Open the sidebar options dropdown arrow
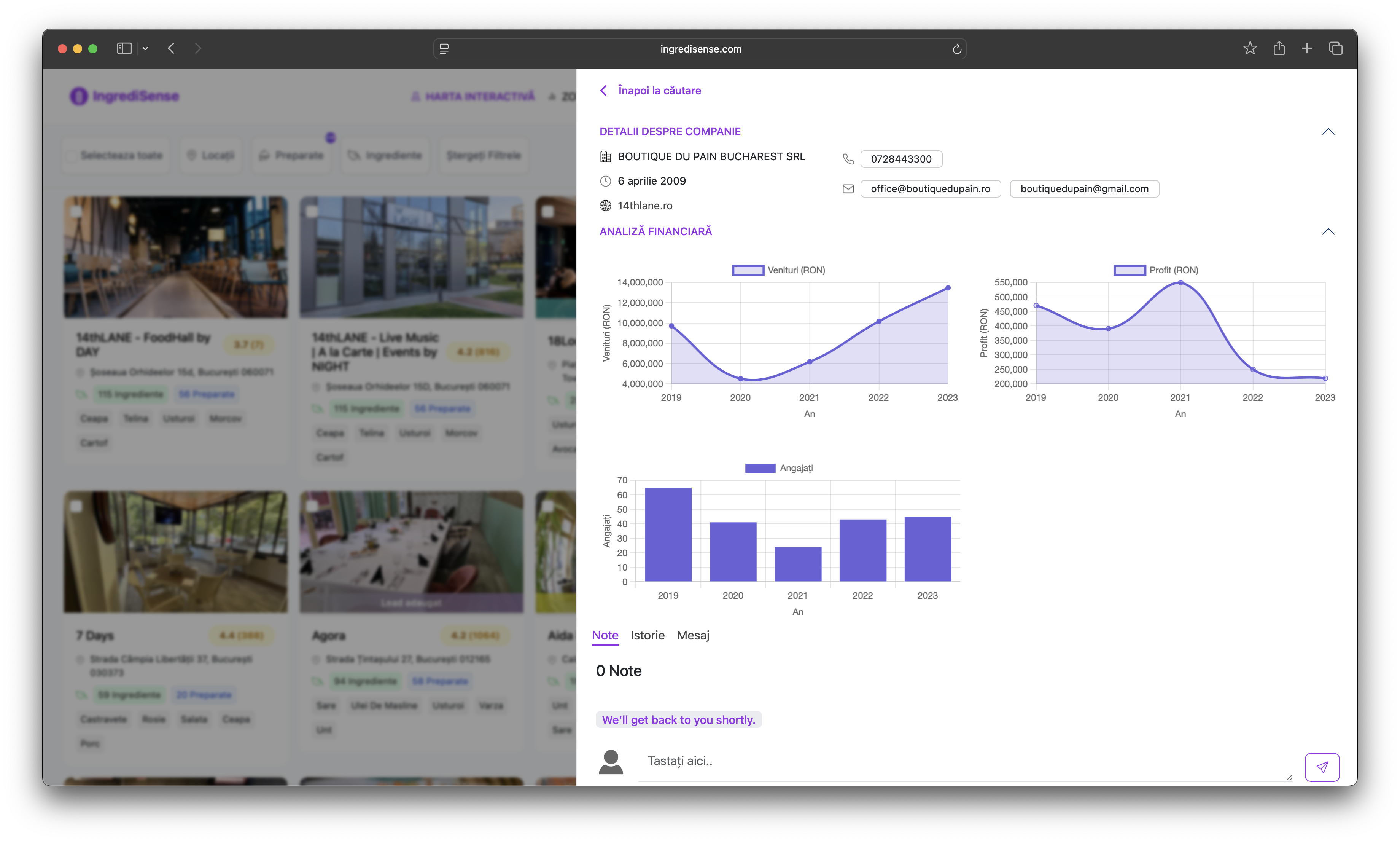1400x842 pixels. click(x=146, y=49)
